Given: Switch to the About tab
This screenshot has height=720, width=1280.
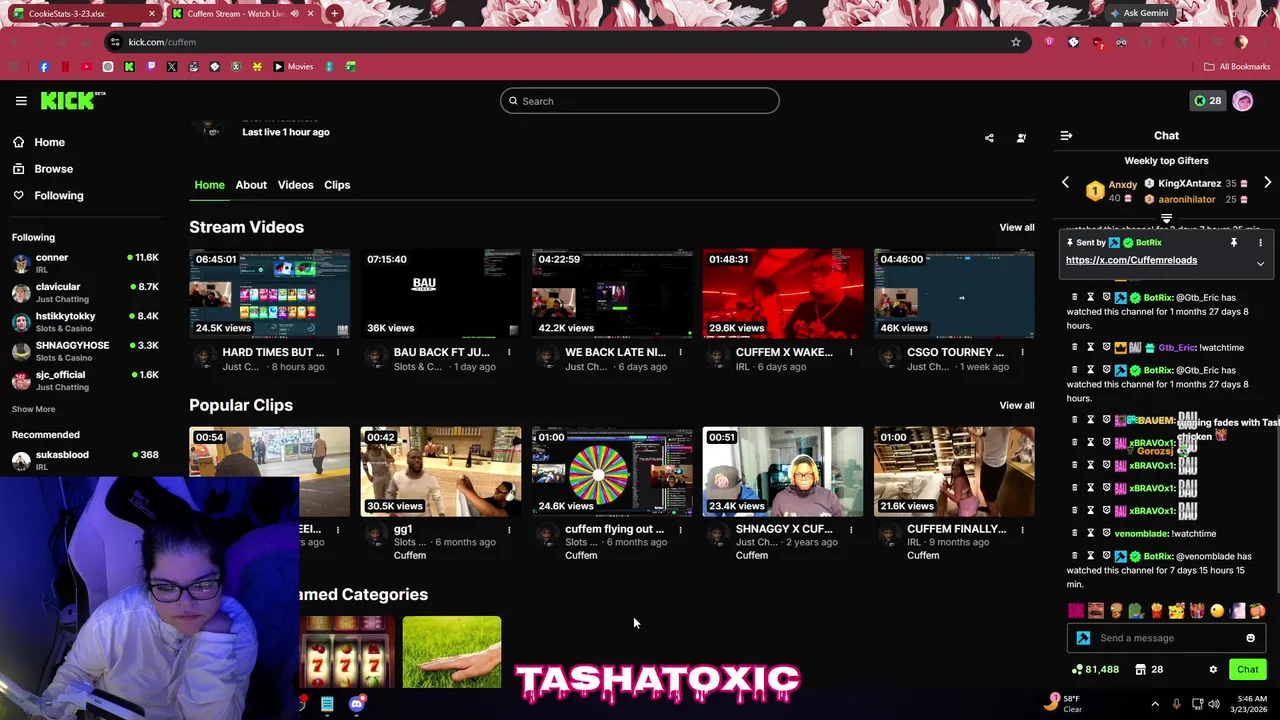Looking at the screenshot, I should coord(251,185).
